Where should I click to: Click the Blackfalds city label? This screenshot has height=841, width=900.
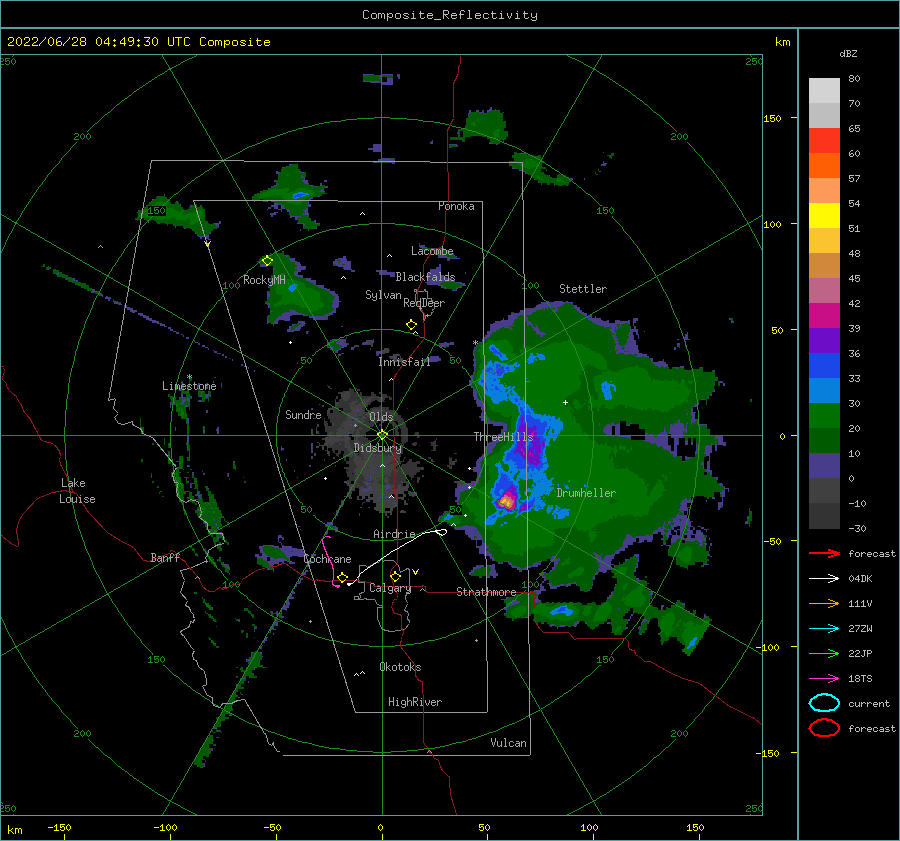click(425, 277)
